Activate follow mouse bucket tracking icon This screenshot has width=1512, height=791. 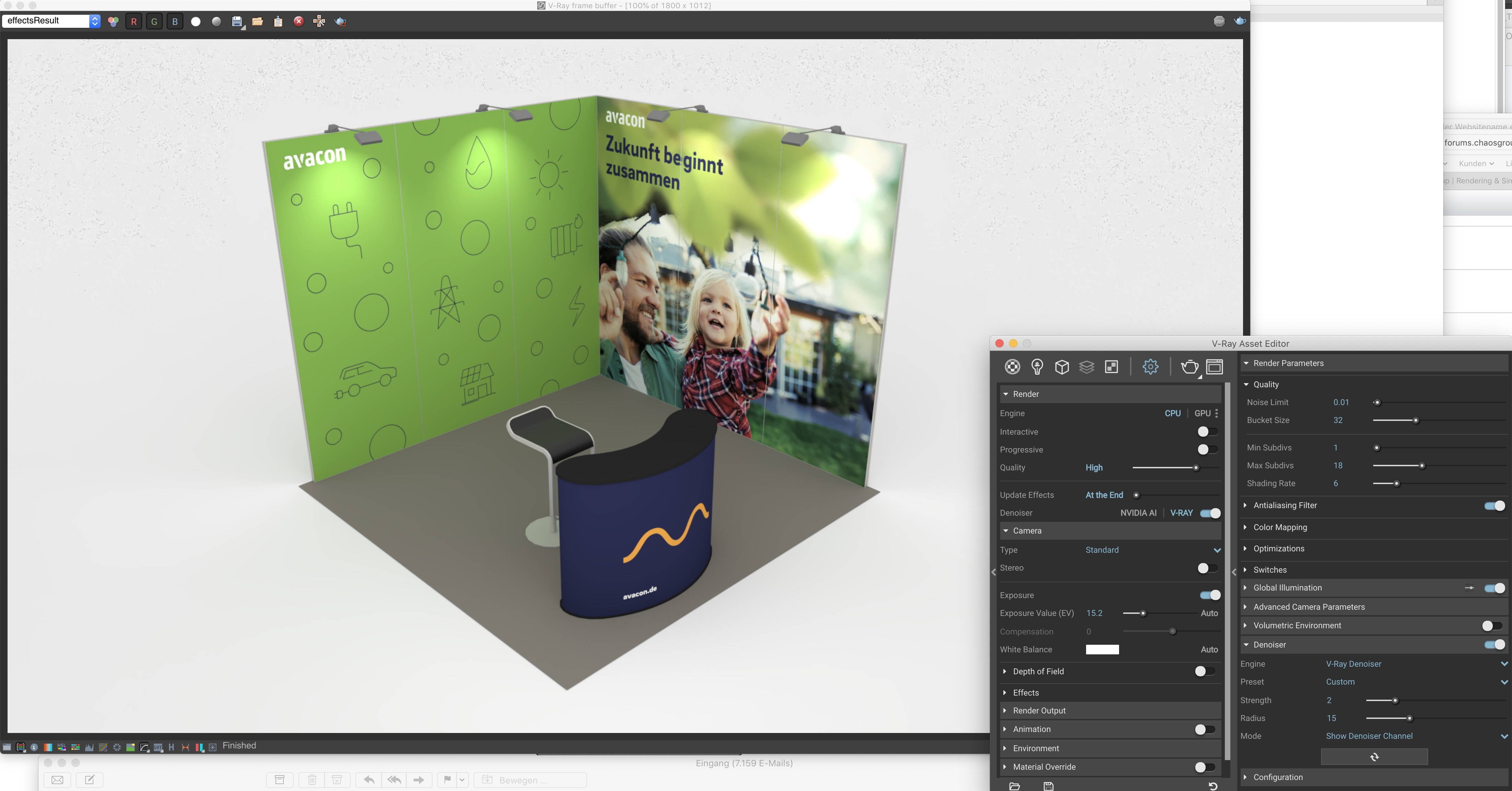(x=319, y=21)
